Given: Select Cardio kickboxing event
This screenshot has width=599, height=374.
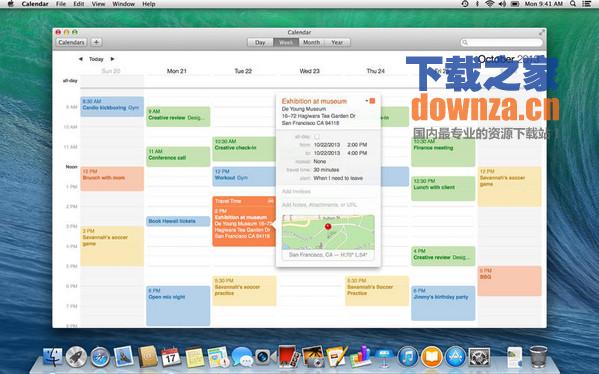Looking at the screenshot, I should [x=112, y=106].
